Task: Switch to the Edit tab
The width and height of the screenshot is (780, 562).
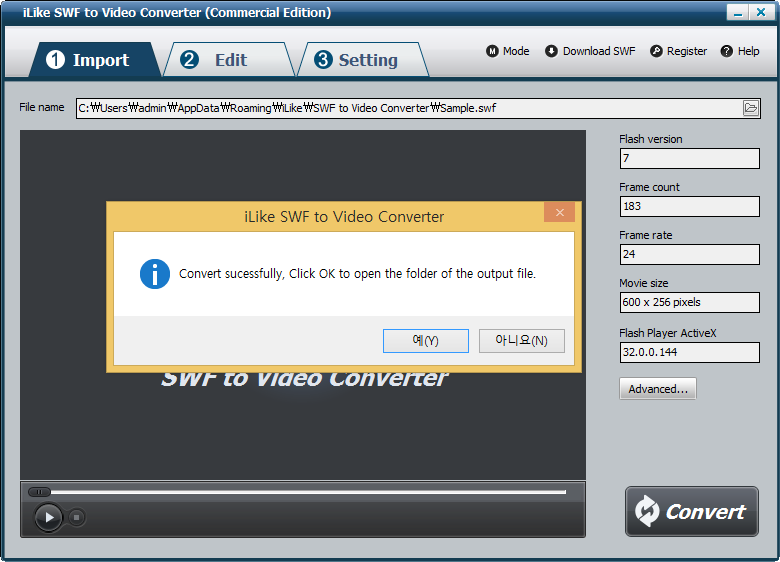Action: pos(228,60)
